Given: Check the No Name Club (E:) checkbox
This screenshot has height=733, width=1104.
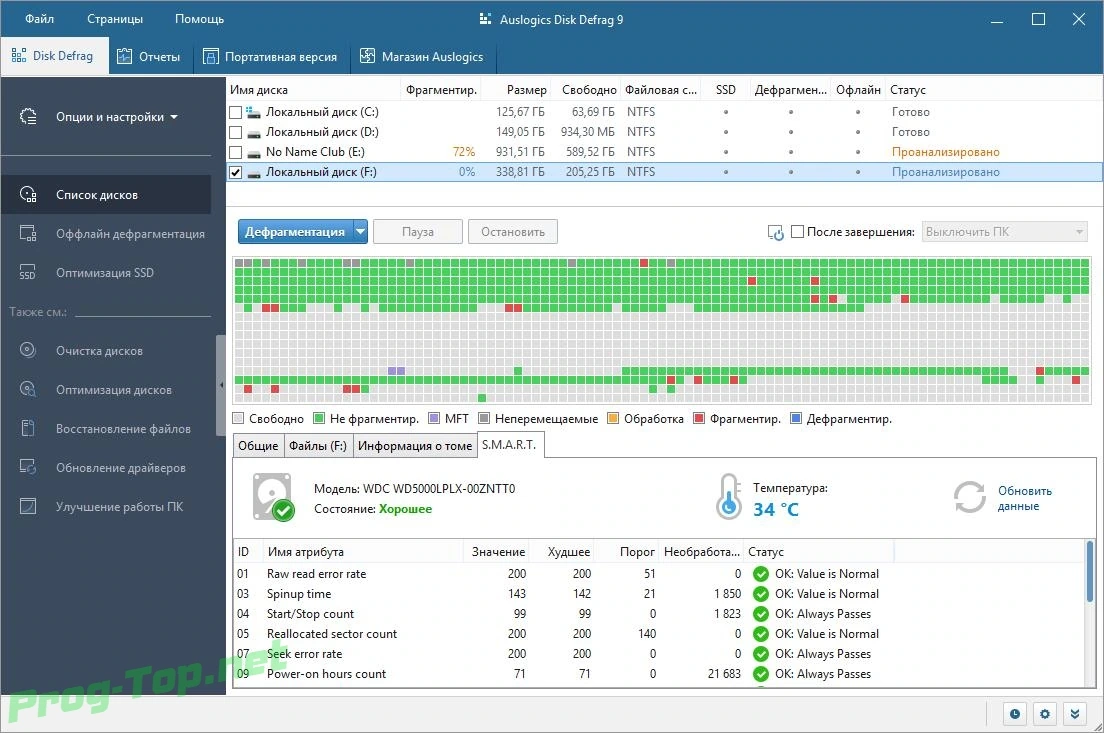Looking at the screenshot, I should 236,152.
